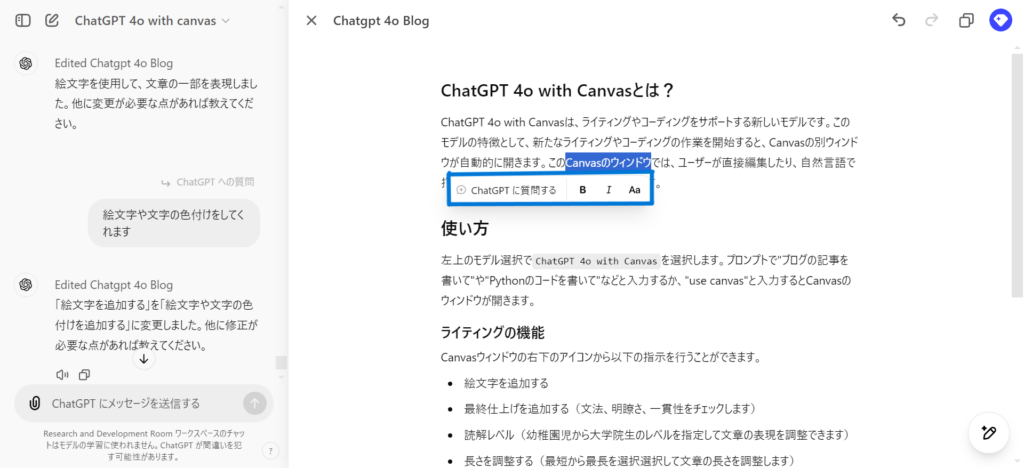Click the 'ChatGPT にメッセージを送信する' message field

[140, 403]
